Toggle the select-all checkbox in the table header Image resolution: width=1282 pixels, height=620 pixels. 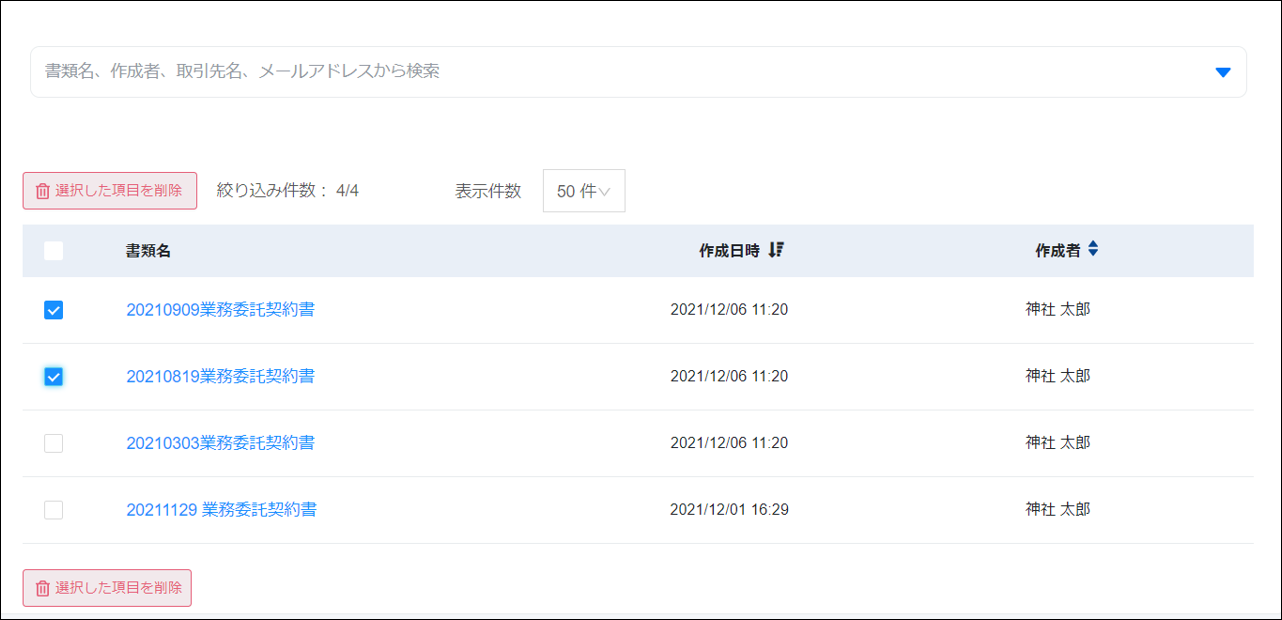point(54,251)
